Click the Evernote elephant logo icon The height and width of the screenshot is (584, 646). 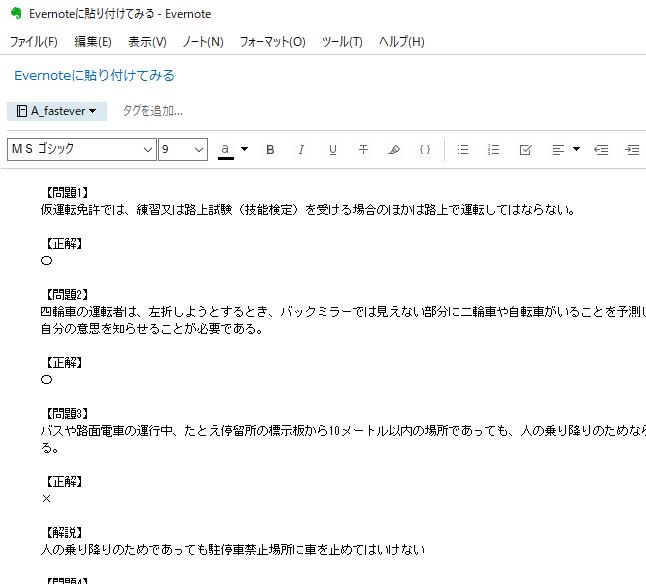point(16,14)
